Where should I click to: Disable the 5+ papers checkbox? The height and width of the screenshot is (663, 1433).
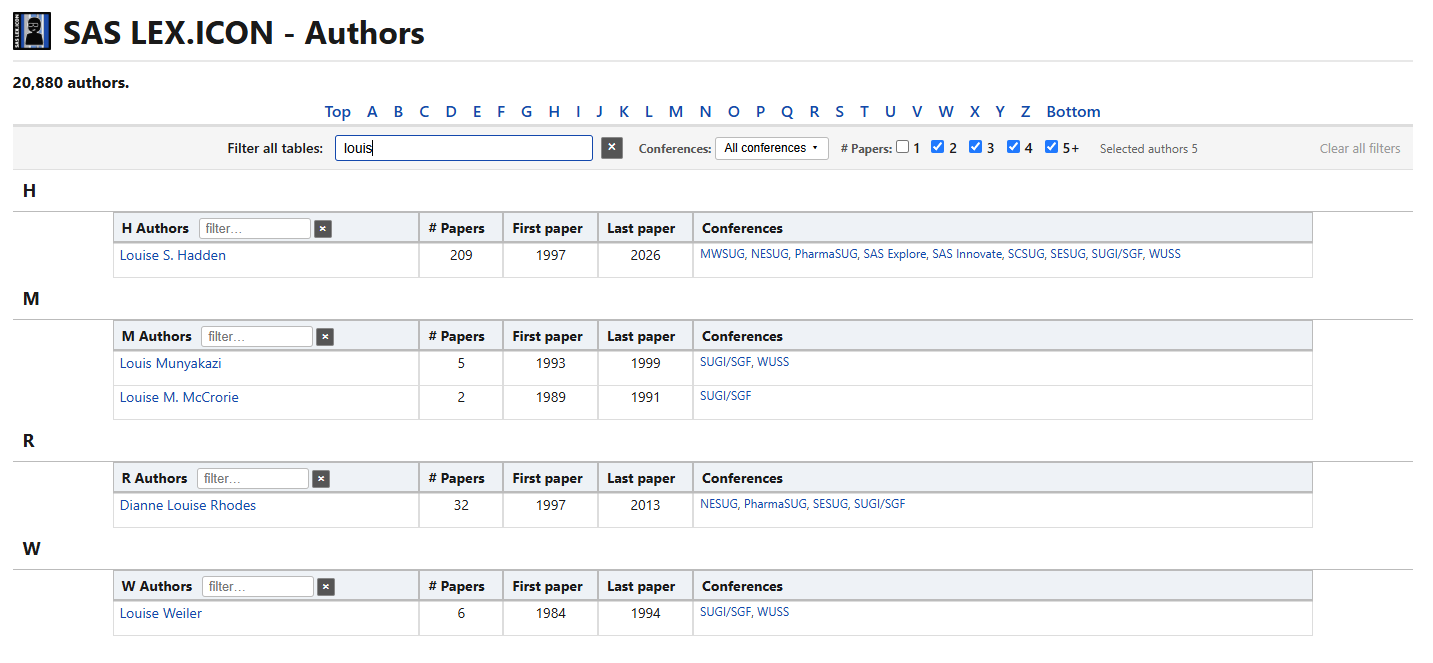[x=1051, y=147]
